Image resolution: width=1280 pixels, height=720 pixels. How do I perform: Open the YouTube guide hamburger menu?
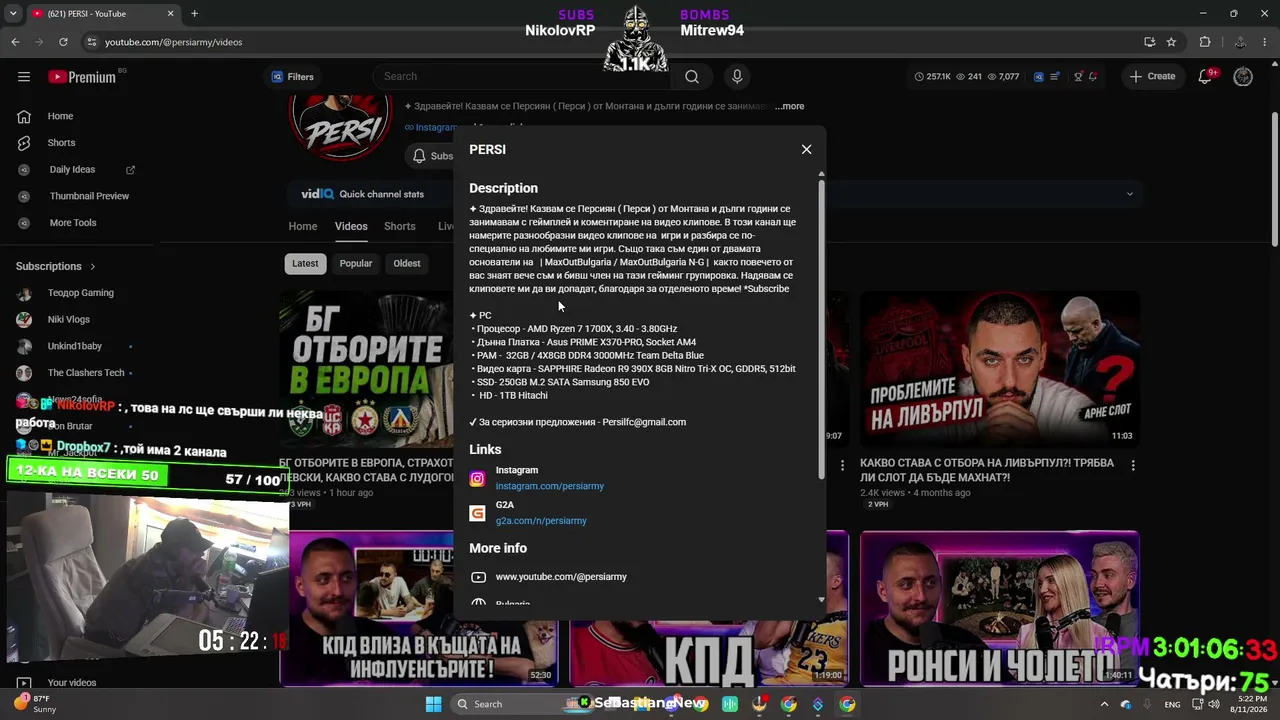click(x=24, y=77)
